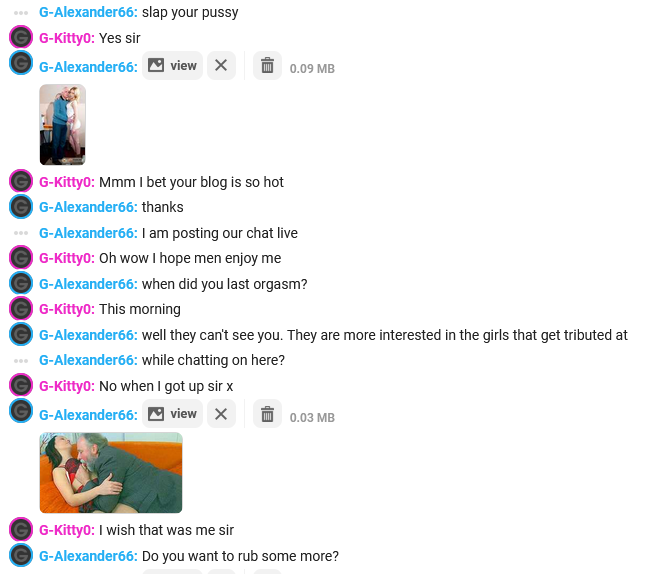
Task: Click the picture icon inside the first view button
Action: pos(156,65)
